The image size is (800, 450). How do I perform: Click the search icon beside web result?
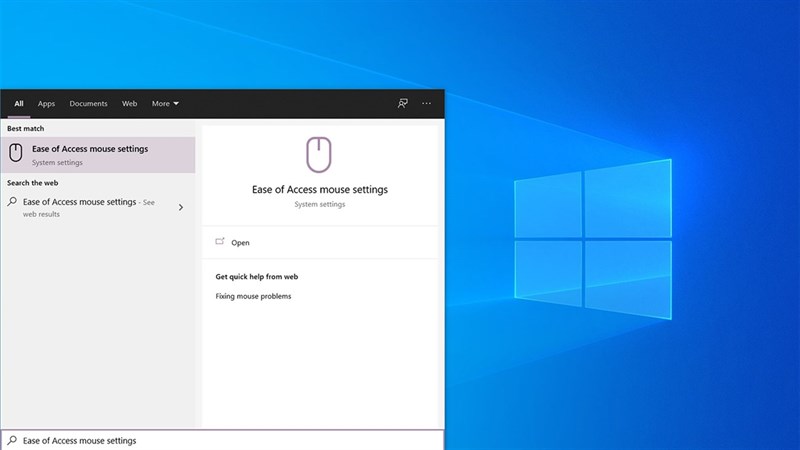(x=12, y=202)
